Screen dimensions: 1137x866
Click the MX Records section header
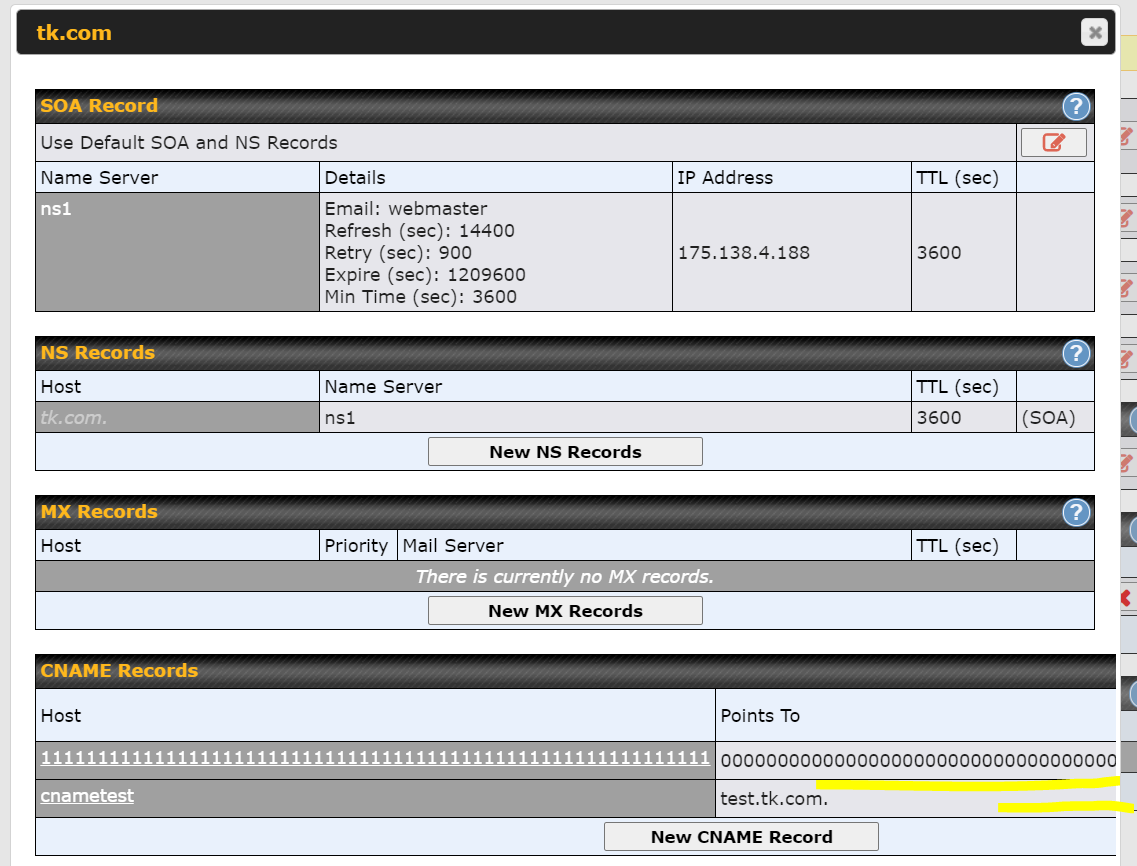(99, 512)
